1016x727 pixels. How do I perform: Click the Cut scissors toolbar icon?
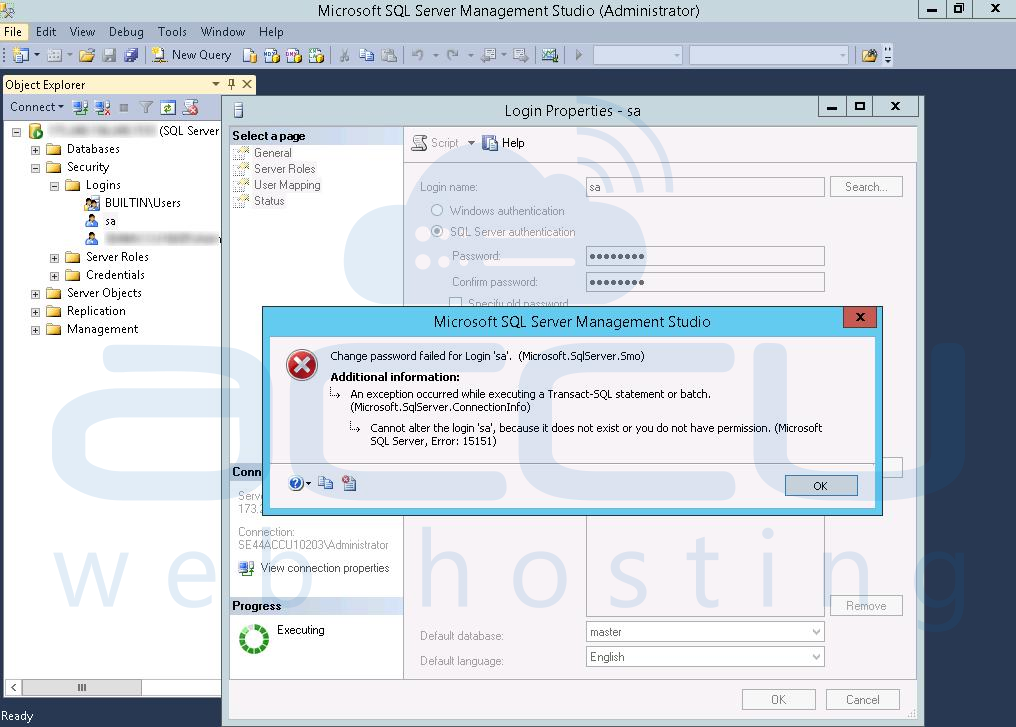tap(345, 56)
